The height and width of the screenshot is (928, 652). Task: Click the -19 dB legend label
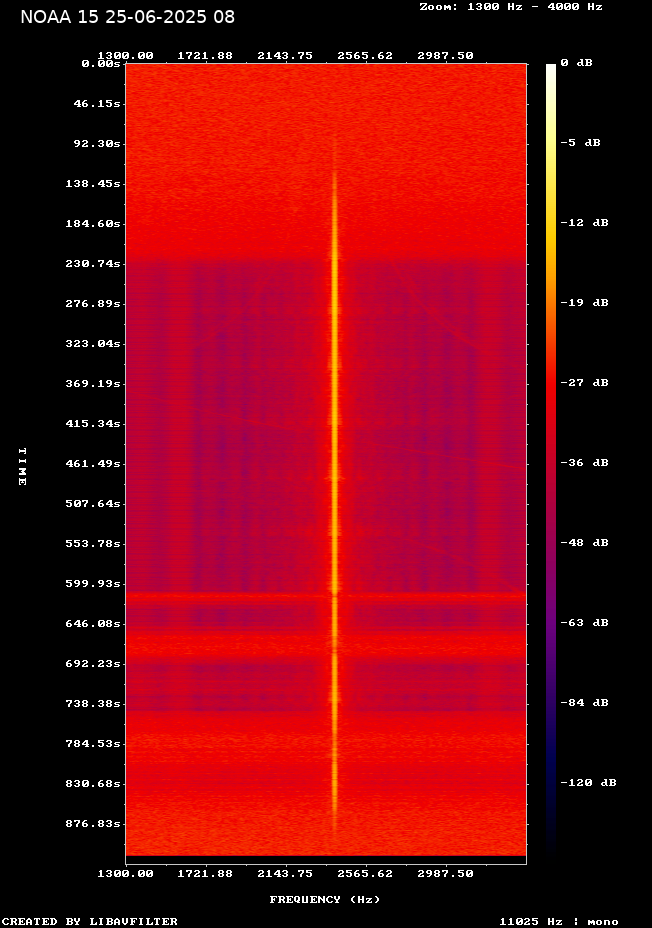point(585,302)
